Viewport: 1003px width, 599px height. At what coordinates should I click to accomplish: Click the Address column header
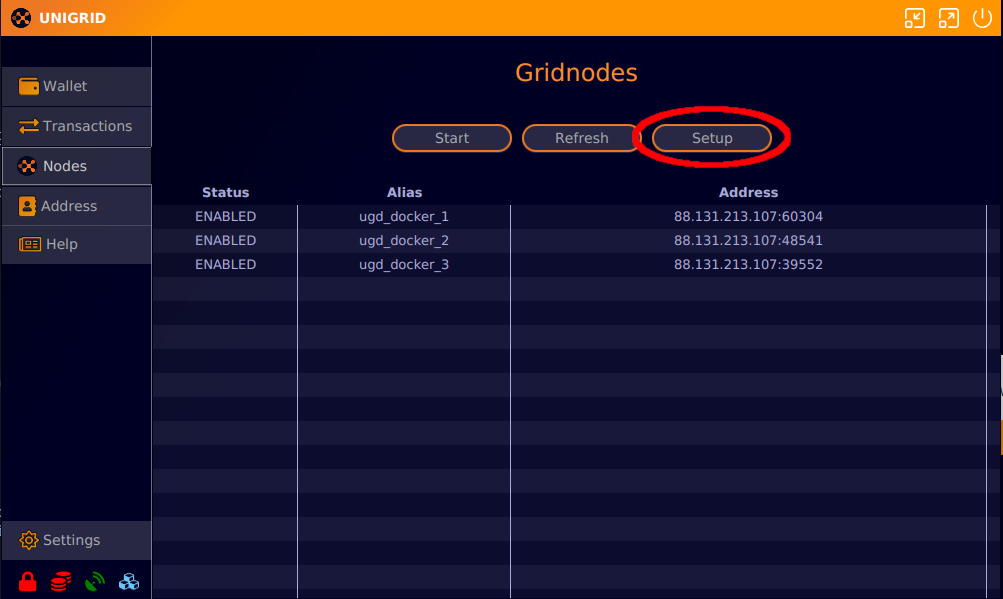[748, 193]
